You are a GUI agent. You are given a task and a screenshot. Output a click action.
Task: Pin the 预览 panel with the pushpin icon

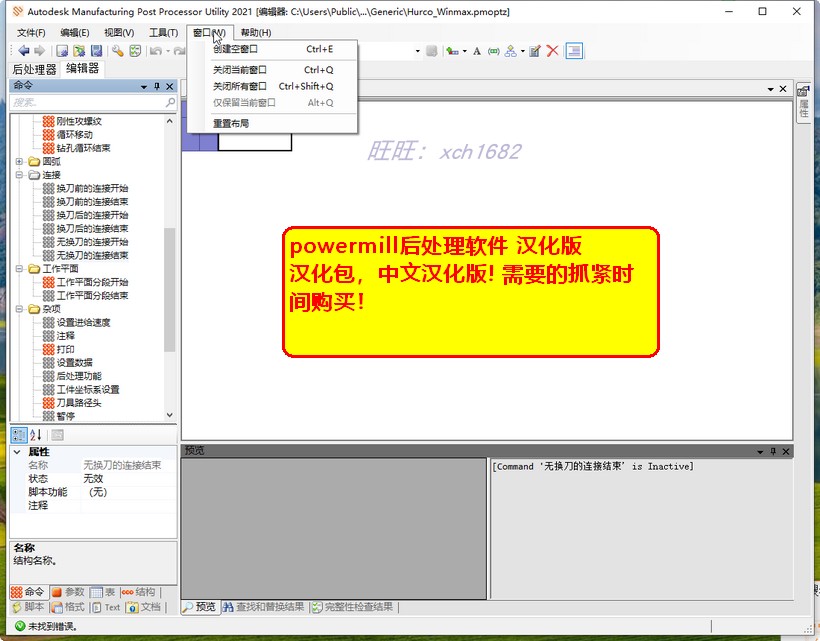coord(773,451)
